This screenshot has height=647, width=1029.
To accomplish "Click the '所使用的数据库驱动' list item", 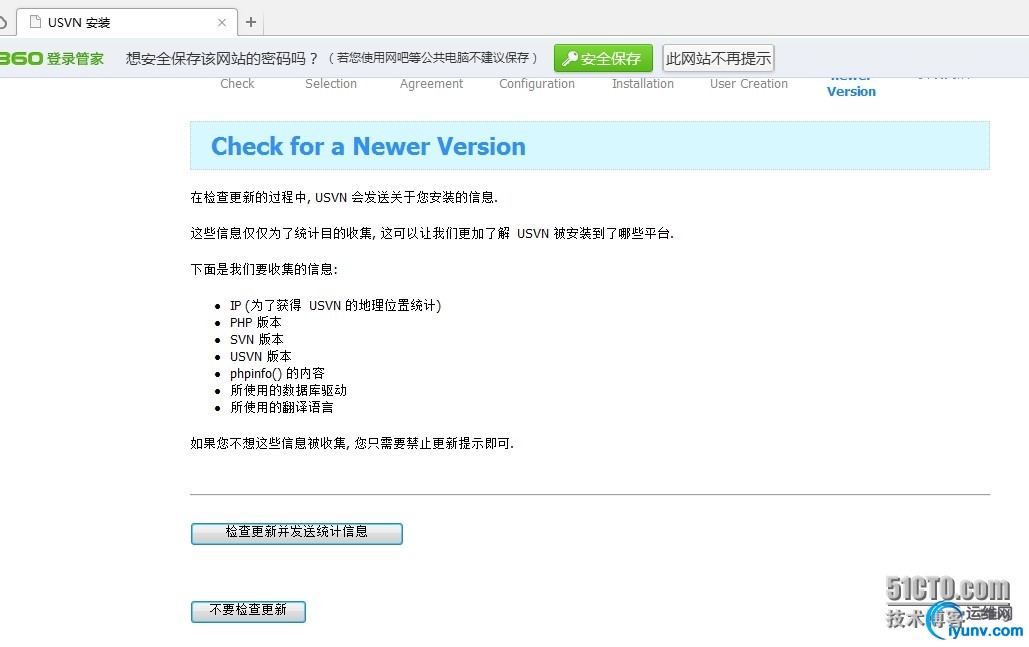I will point(288,390).
